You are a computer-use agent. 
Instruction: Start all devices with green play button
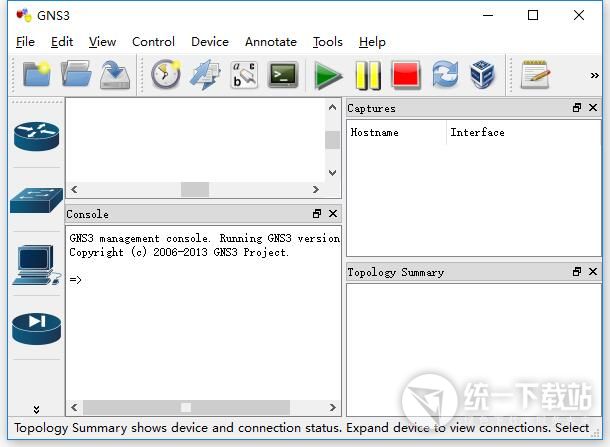328,75
